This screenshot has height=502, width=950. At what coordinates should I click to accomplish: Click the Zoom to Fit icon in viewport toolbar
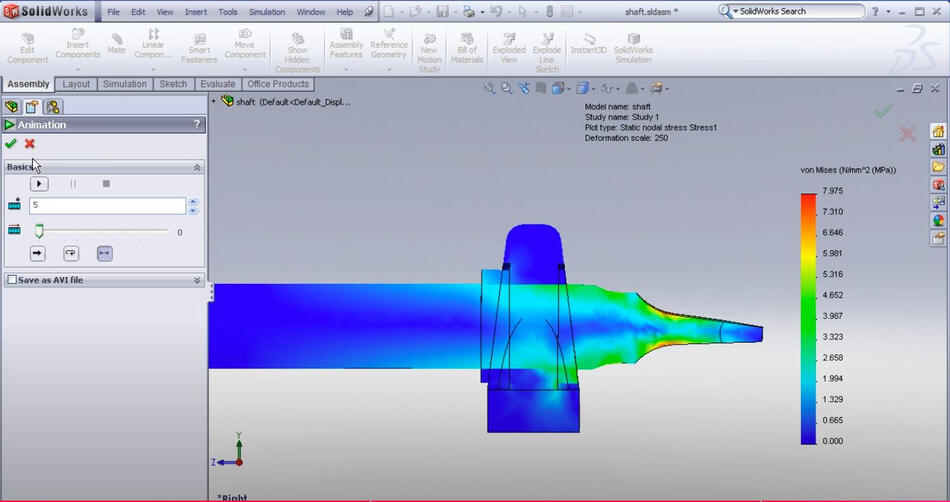click(x=489, y=88)
